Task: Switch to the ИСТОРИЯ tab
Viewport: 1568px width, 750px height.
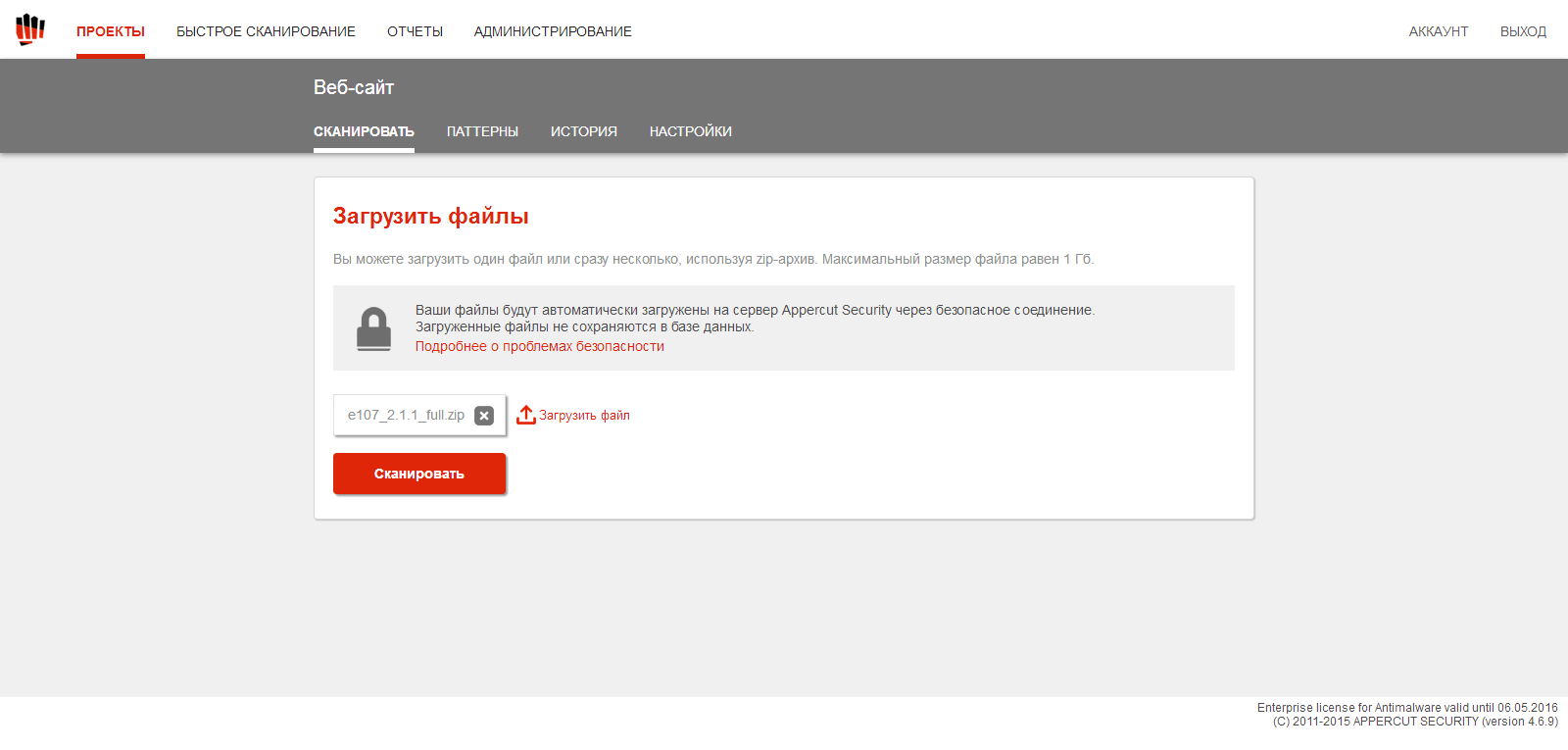Action: click(x=584, y=131)
